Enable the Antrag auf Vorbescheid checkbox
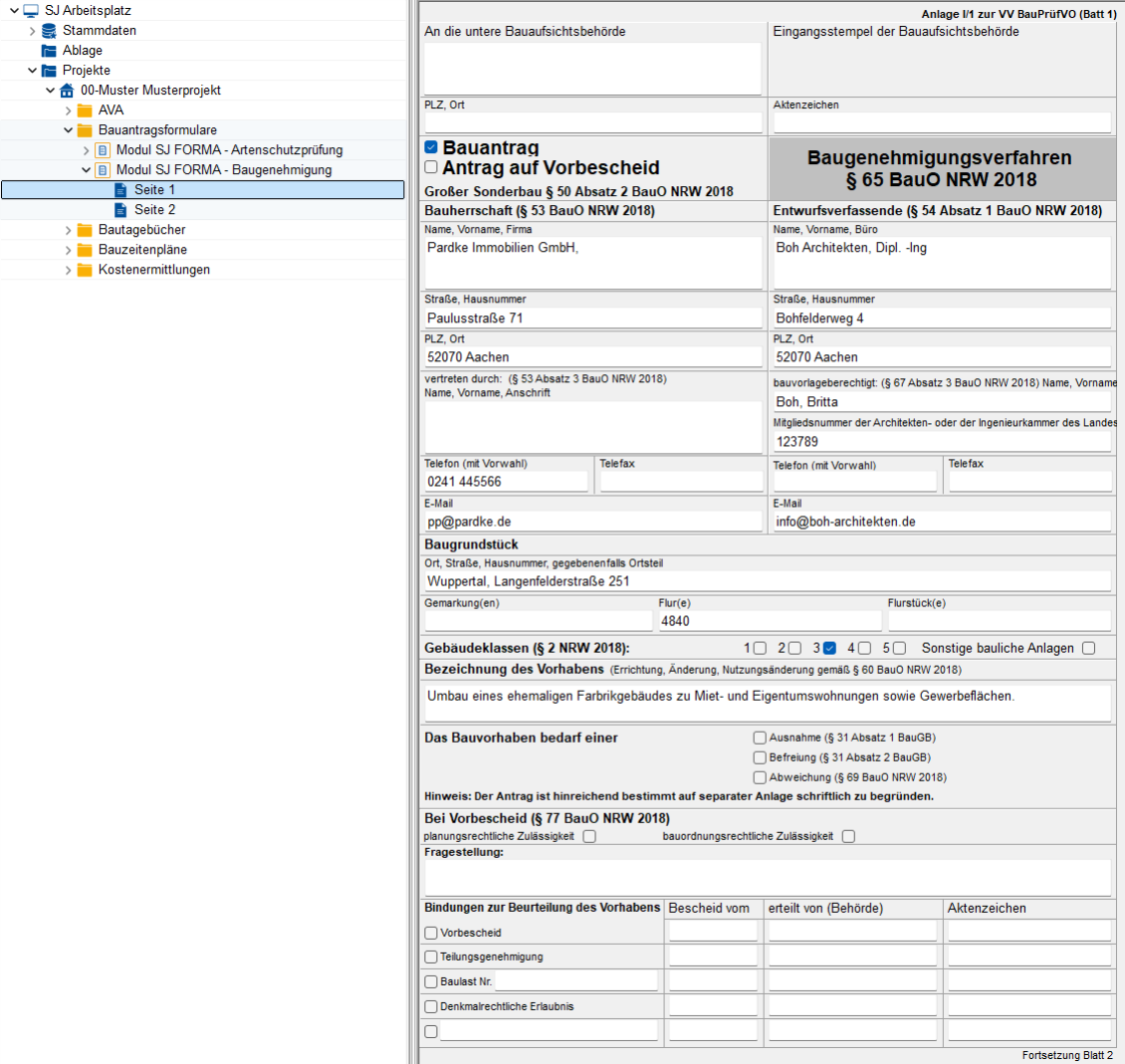The image size is (1125, 1064). tap(431, 167)
